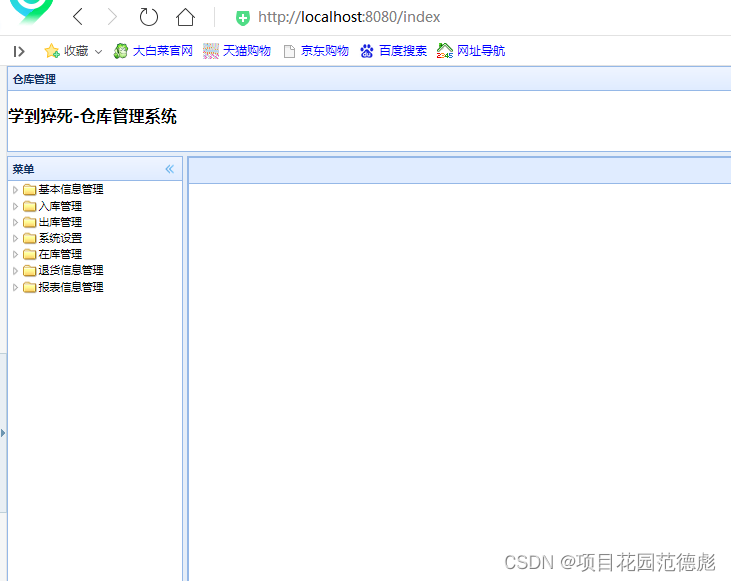Click the 2345 house navigation icon
The image size is (731, 581).
(444, 50)
